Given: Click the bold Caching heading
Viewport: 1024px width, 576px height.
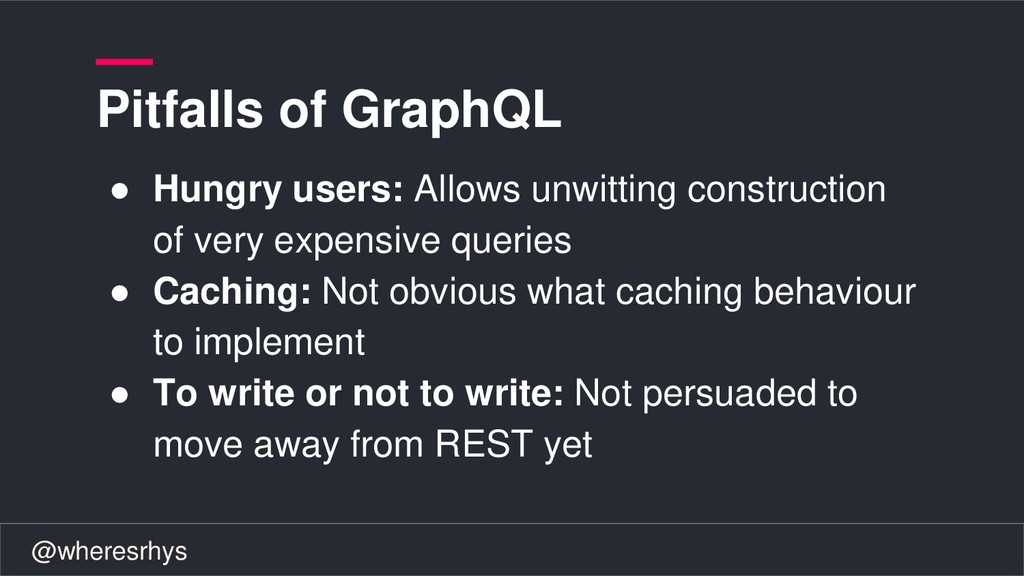Looking at the screenshot, I should (232, 292).
